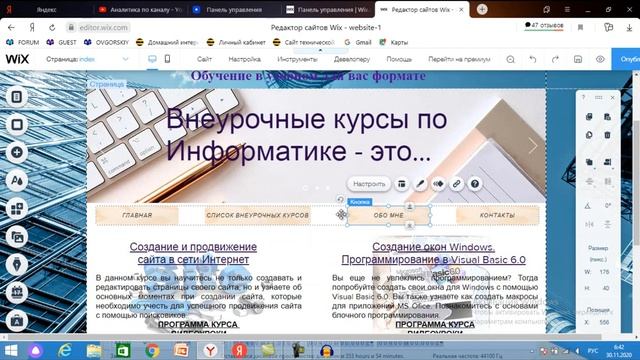Viewport: 640px width, 360px height.
Task: Select the ГЛАВНАЯ menu button
Action: (137, 215)
